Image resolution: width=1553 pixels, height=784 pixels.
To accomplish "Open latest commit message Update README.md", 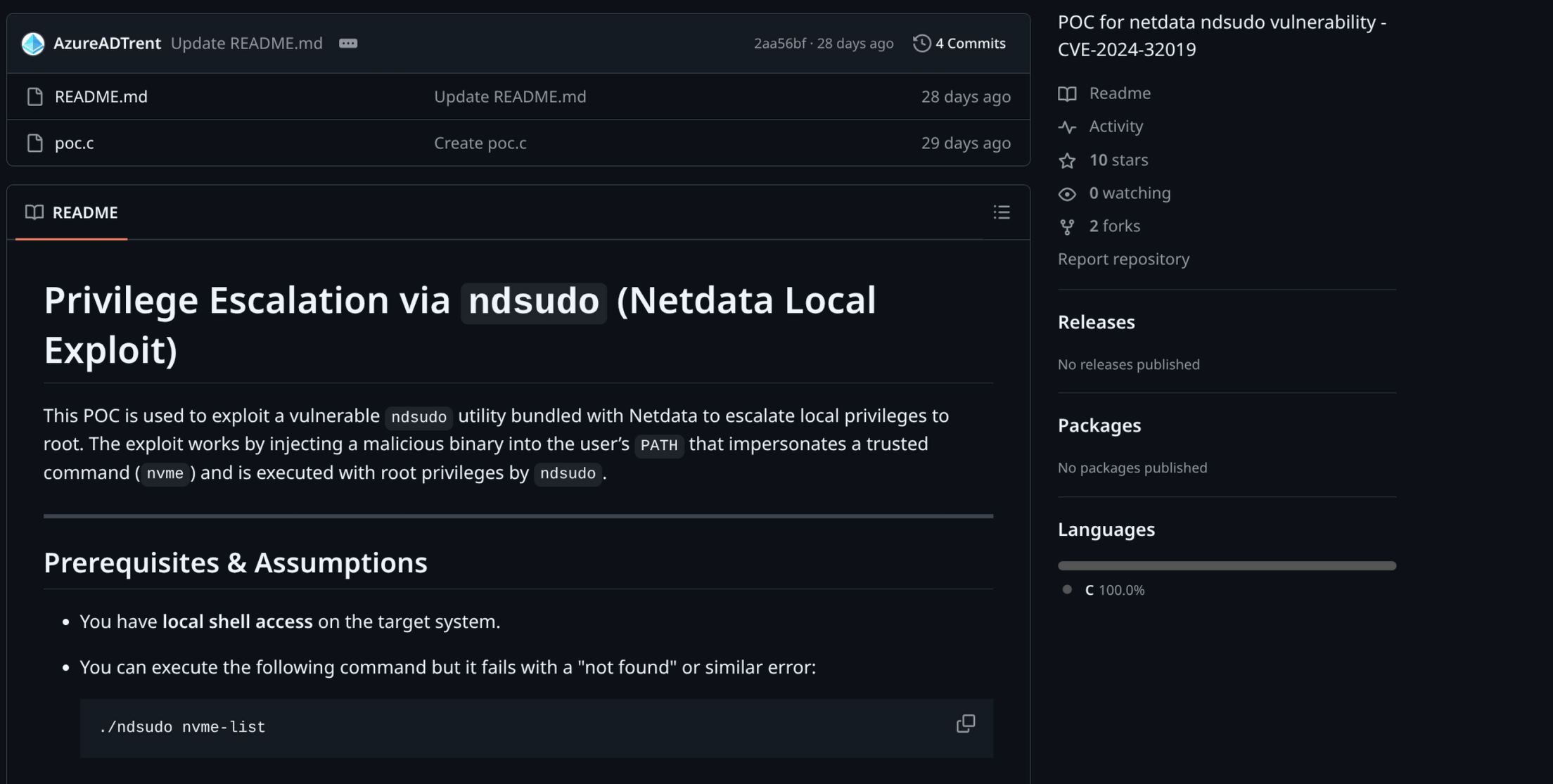I will tap(246, 44).
